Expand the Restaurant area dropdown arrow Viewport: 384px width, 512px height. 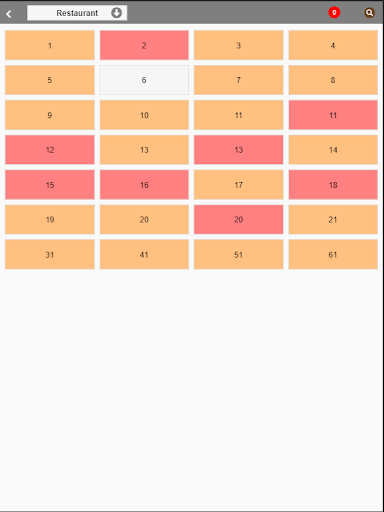[x=116, y=13]
